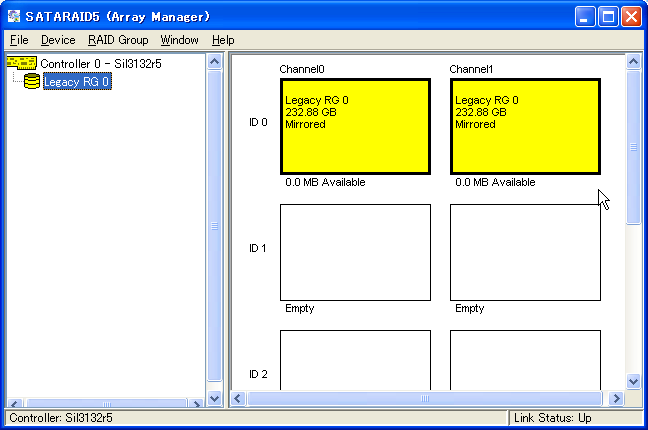Select the Controller 0 card icon
The width and height of the screenshot is (648, 430).
(x=22, y=63)
